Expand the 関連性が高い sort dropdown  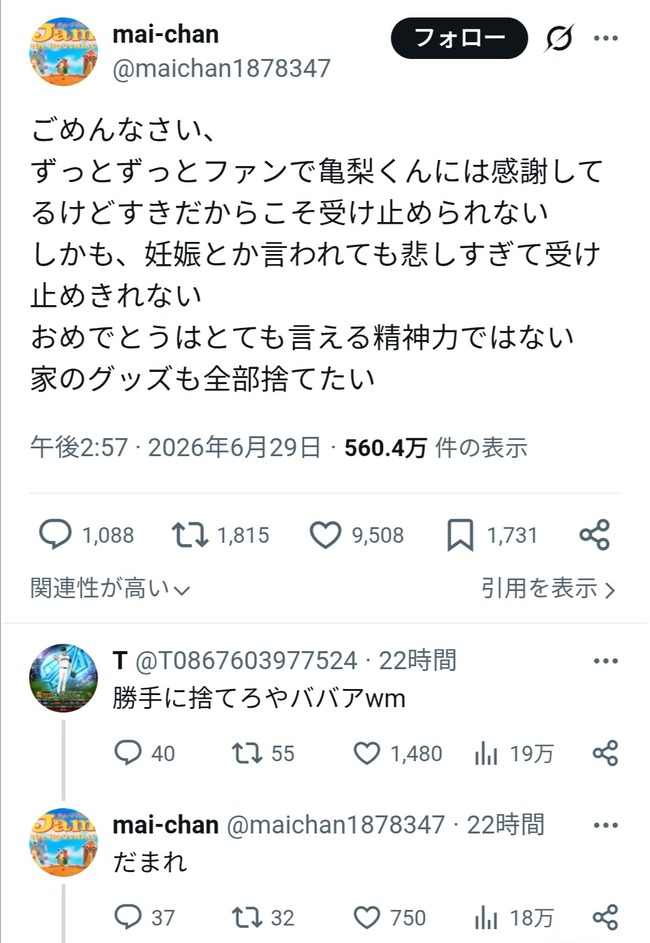[110, 588]
